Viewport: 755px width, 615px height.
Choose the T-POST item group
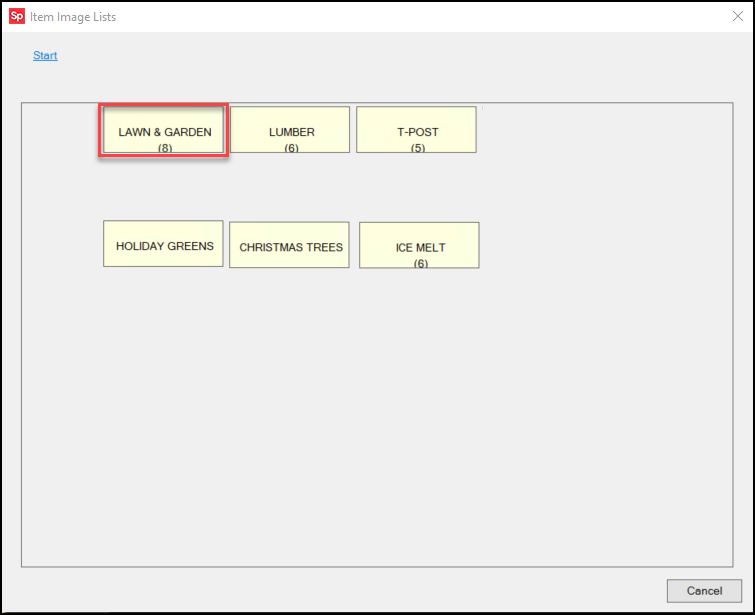click(416, 130)
